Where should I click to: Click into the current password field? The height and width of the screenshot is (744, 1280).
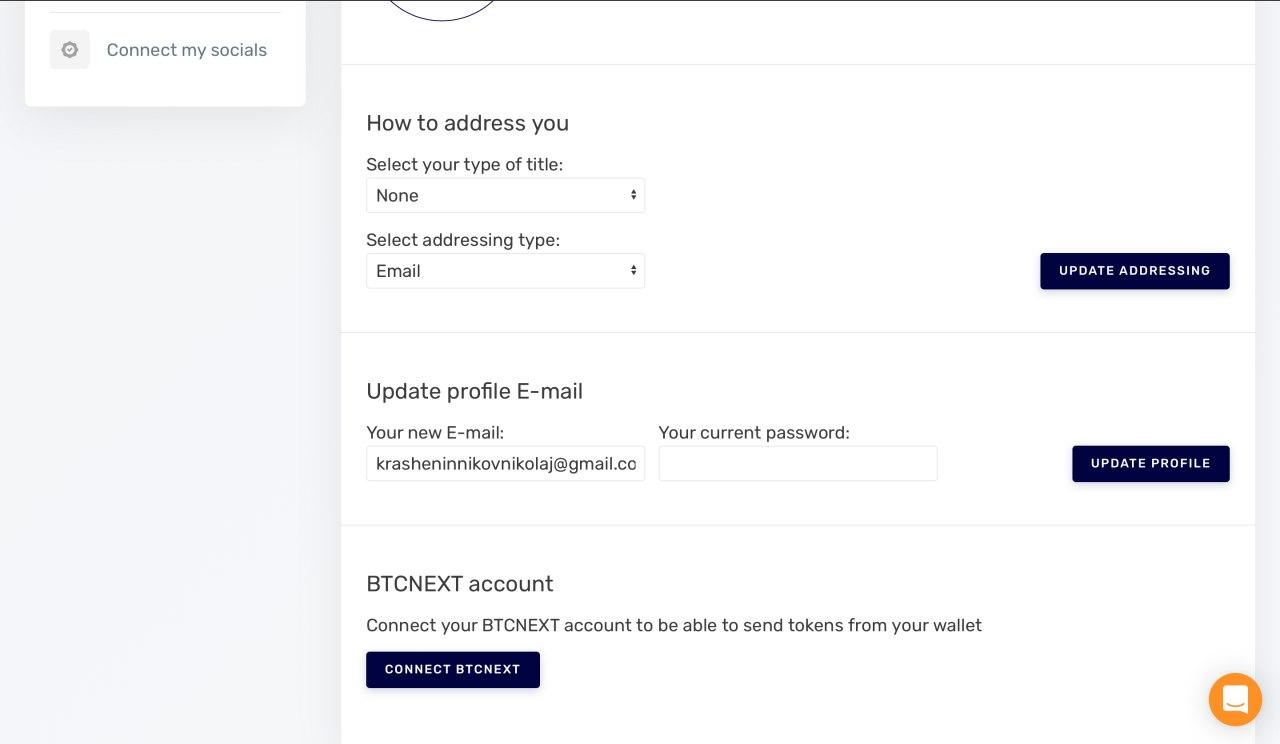[797, 464]
